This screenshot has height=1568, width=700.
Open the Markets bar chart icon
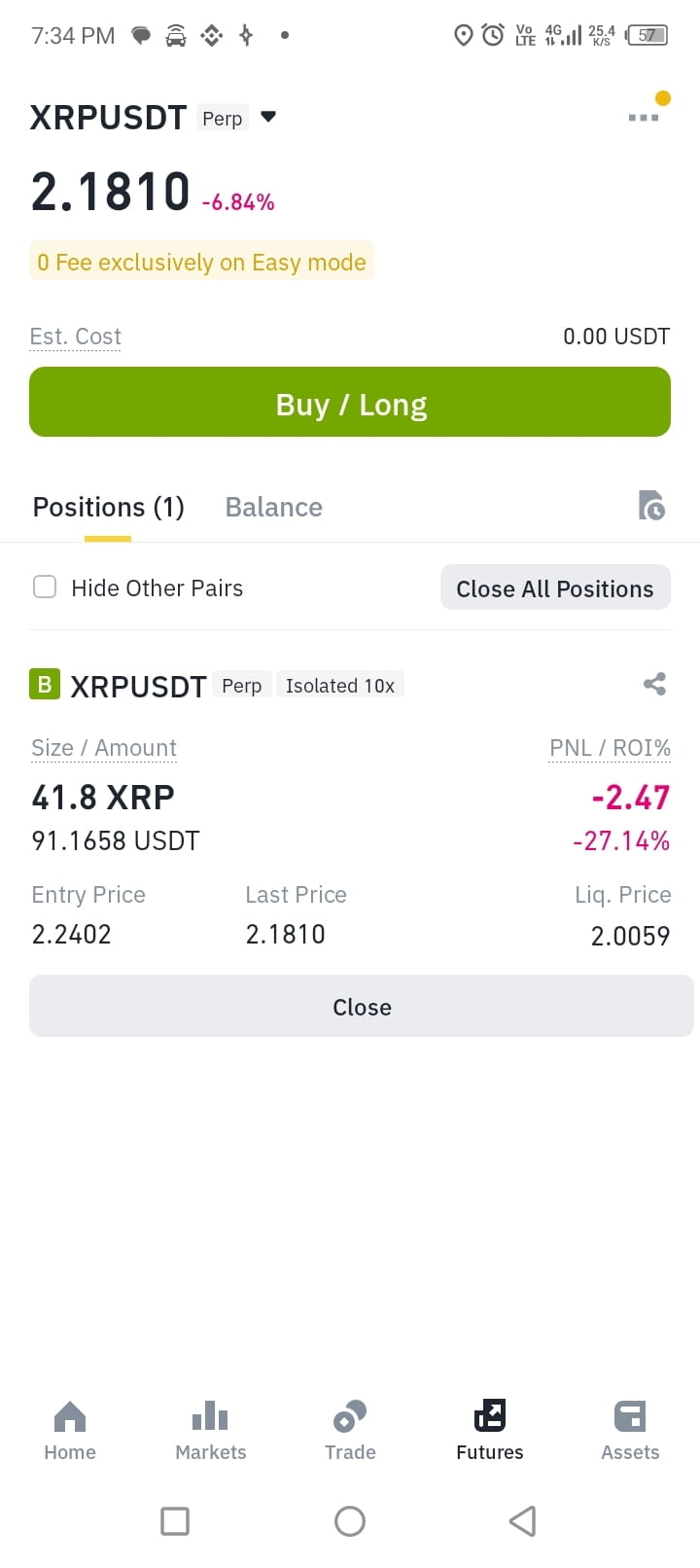(x=210, y=1416)
